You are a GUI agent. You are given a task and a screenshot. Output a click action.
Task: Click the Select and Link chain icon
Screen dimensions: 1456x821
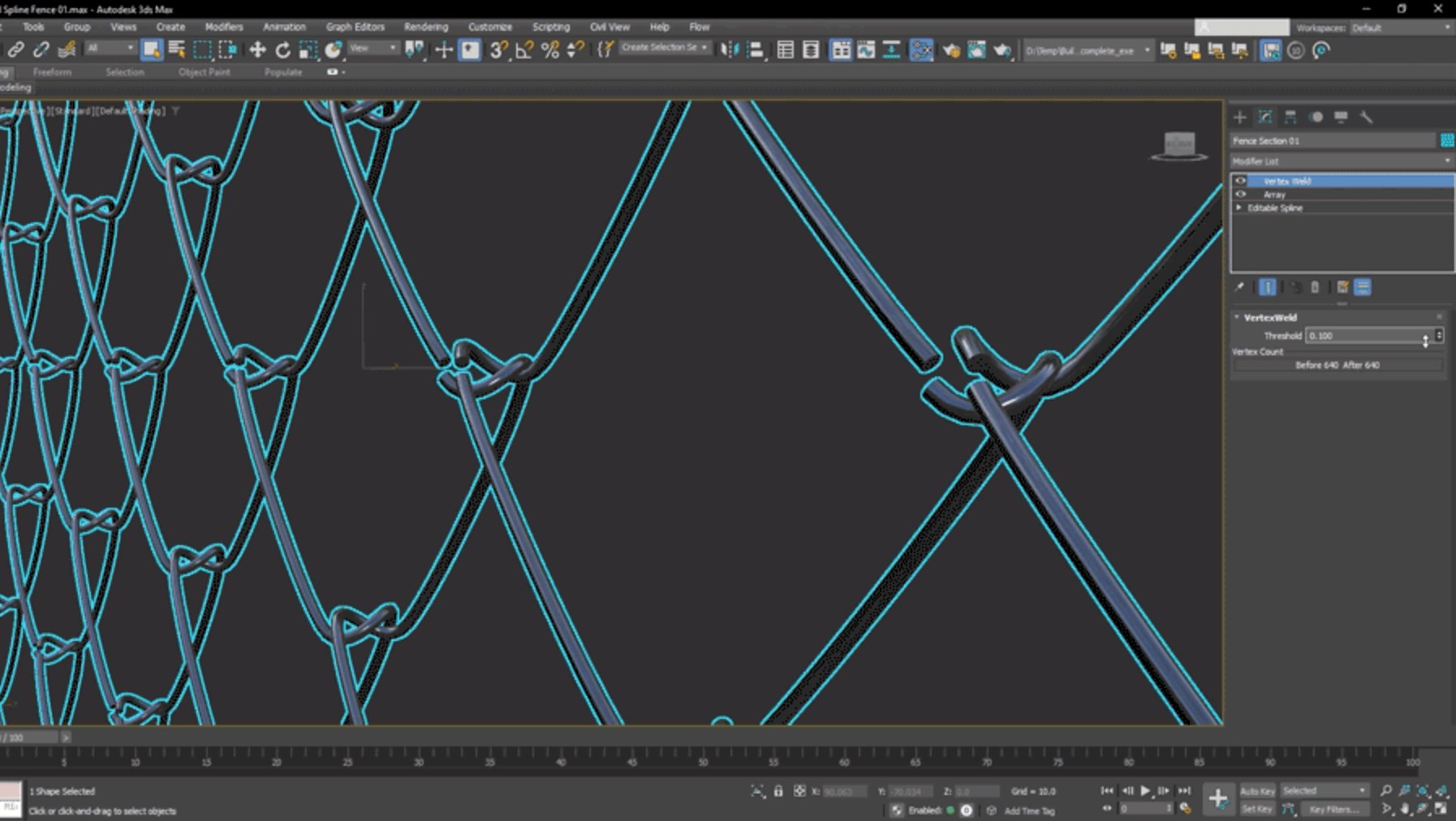(x=15, y=50)
